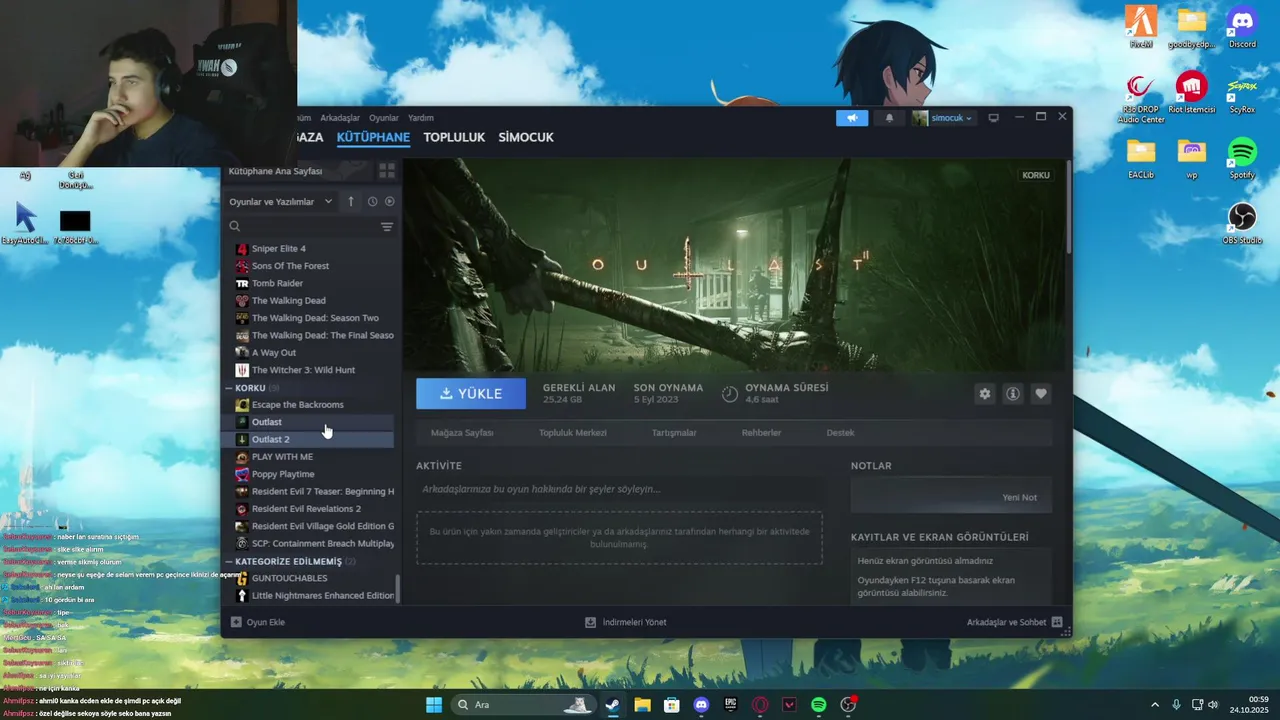Open Epic Games from the taskbar
The image size is (1280, 720).
(x=731, y=705)
